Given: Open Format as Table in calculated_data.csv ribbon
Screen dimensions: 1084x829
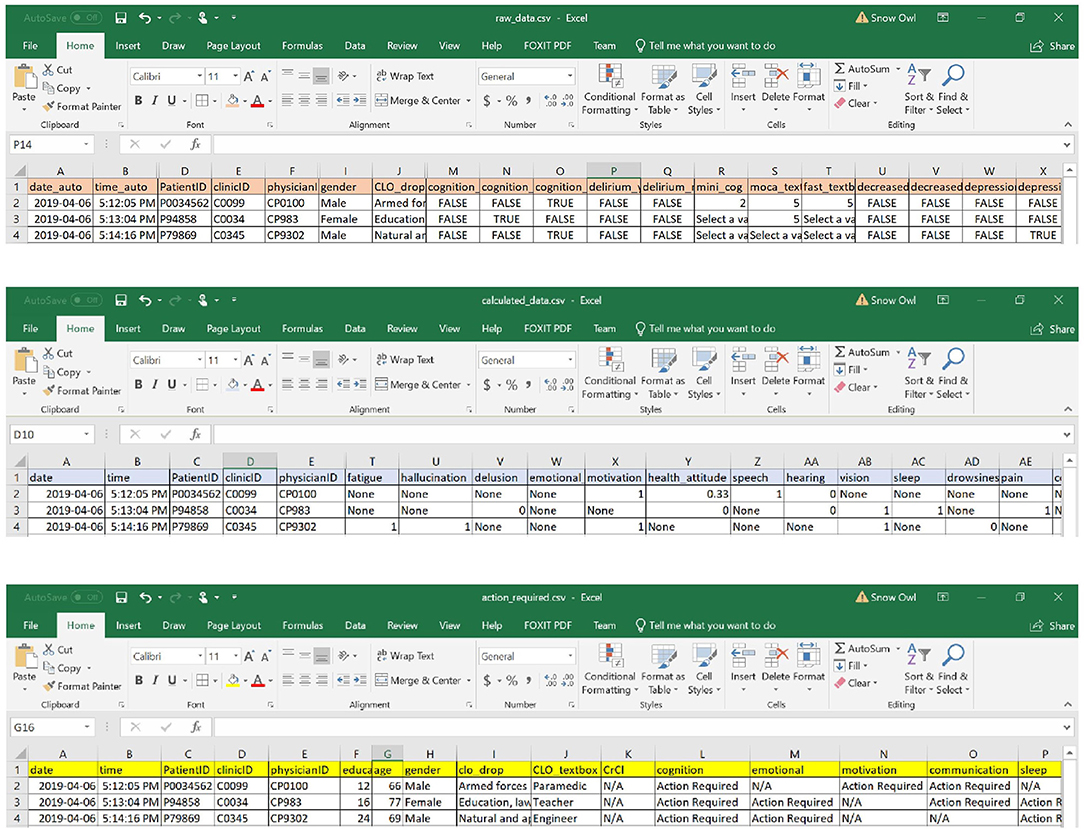Looking at the screenshot, I should 663,374.
